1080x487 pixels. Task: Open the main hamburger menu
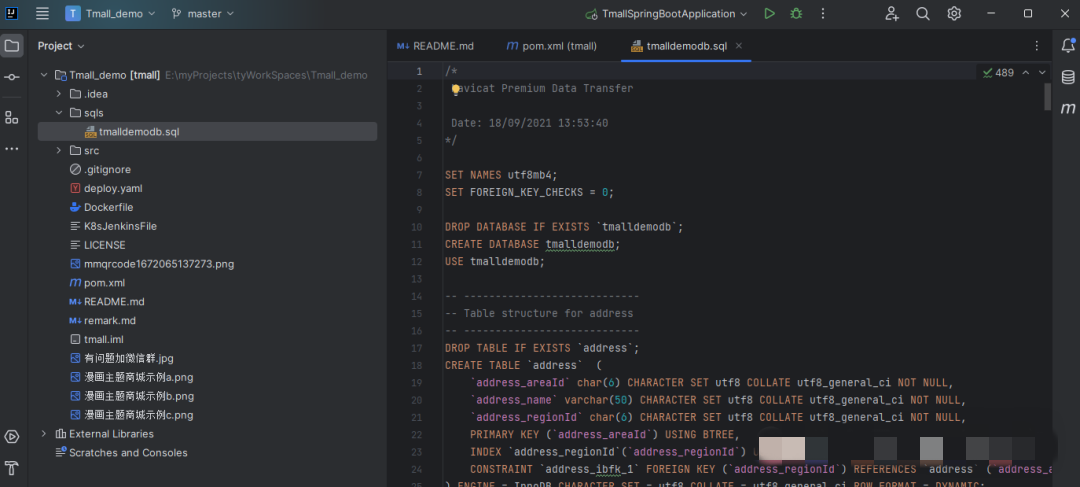coord(42,13)
